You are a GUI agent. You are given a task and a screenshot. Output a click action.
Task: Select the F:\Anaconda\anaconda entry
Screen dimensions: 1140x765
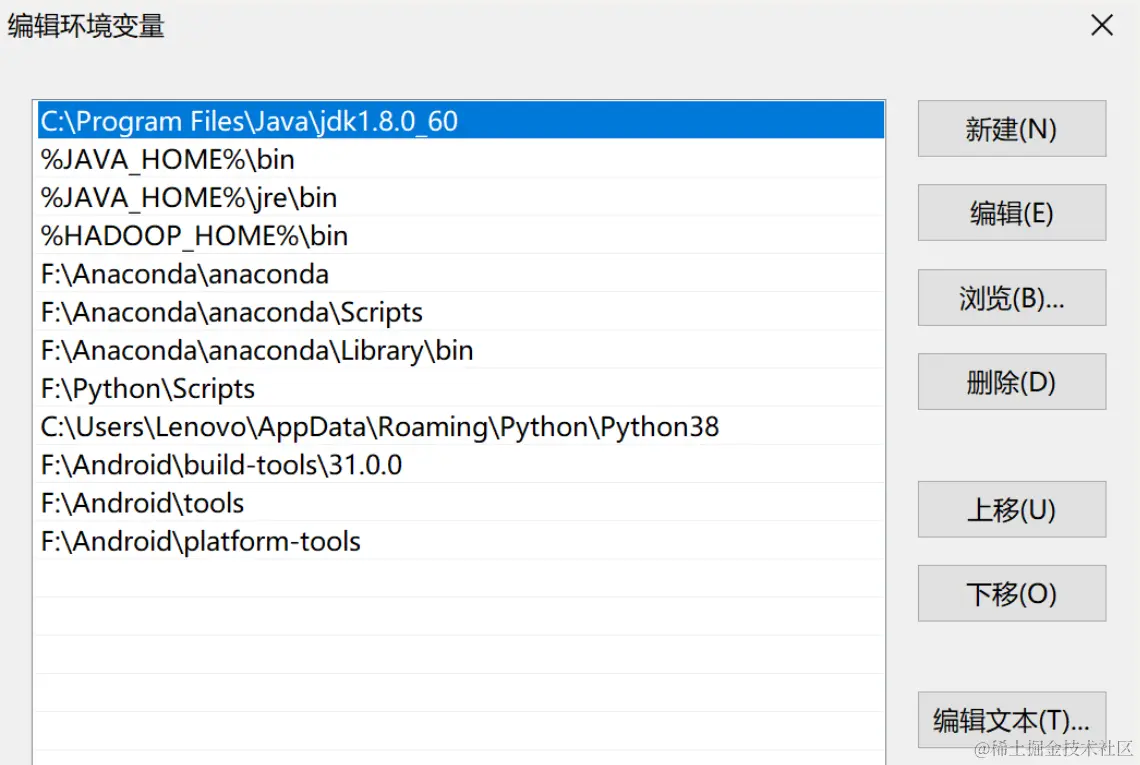(460, 273)
